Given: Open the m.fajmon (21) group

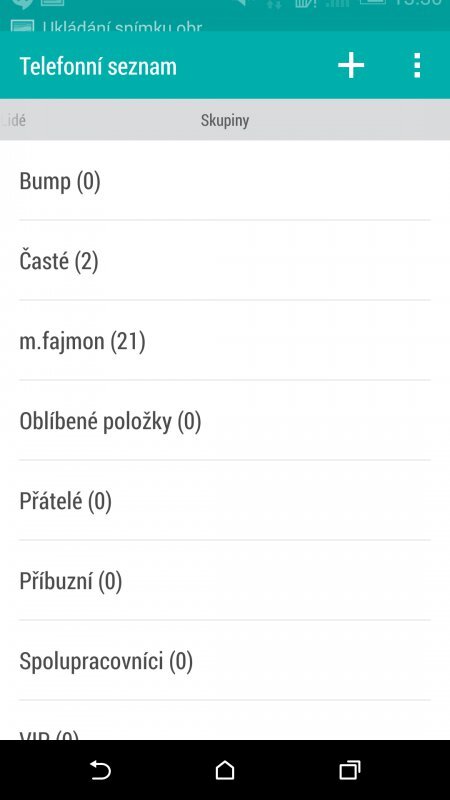Looking at the screenshot, I should tap(225, 340).
